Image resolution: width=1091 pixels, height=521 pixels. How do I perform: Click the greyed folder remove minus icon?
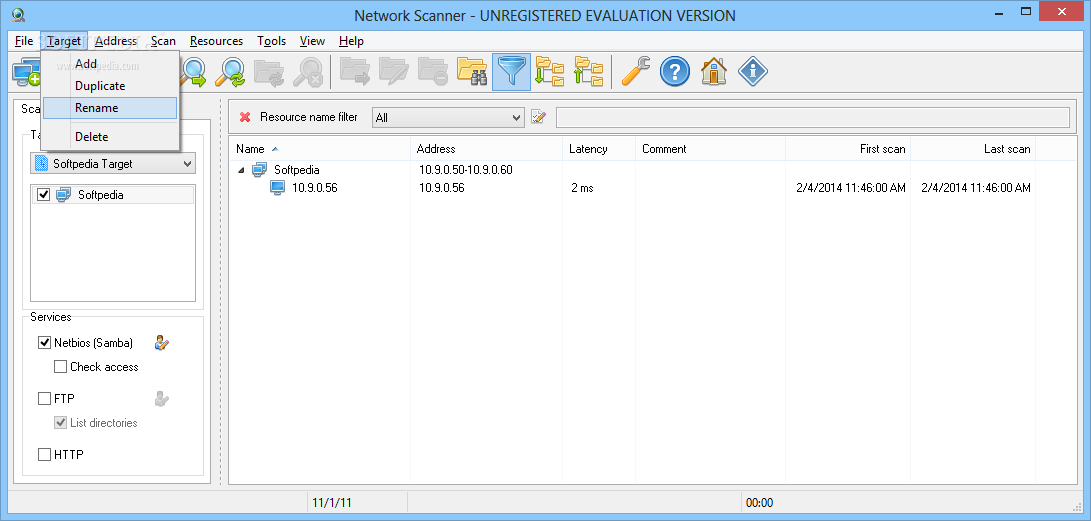pyautogui.click(x=433, y=71)
